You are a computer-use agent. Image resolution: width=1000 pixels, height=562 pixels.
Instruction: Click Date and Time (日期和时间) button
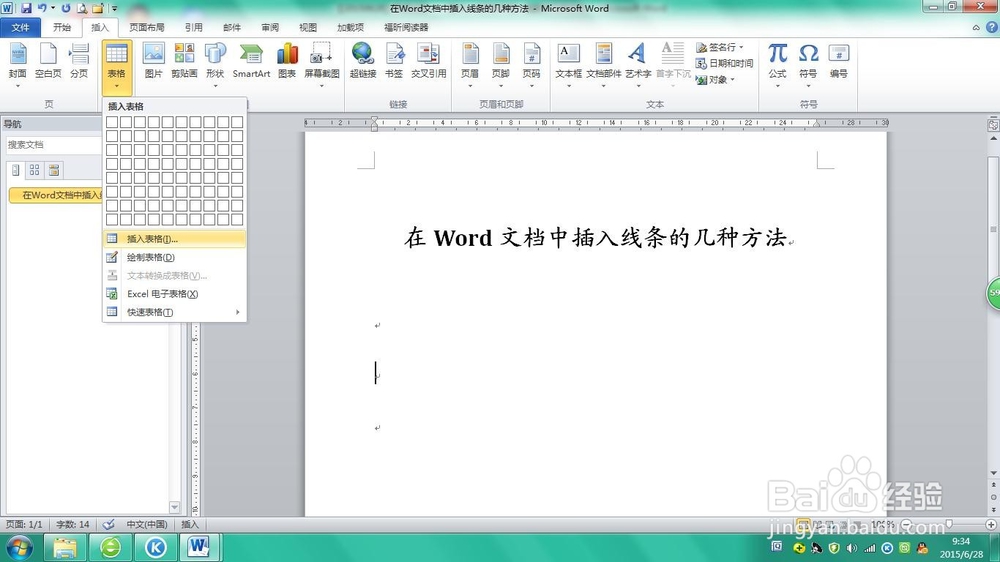pos(724,63)
